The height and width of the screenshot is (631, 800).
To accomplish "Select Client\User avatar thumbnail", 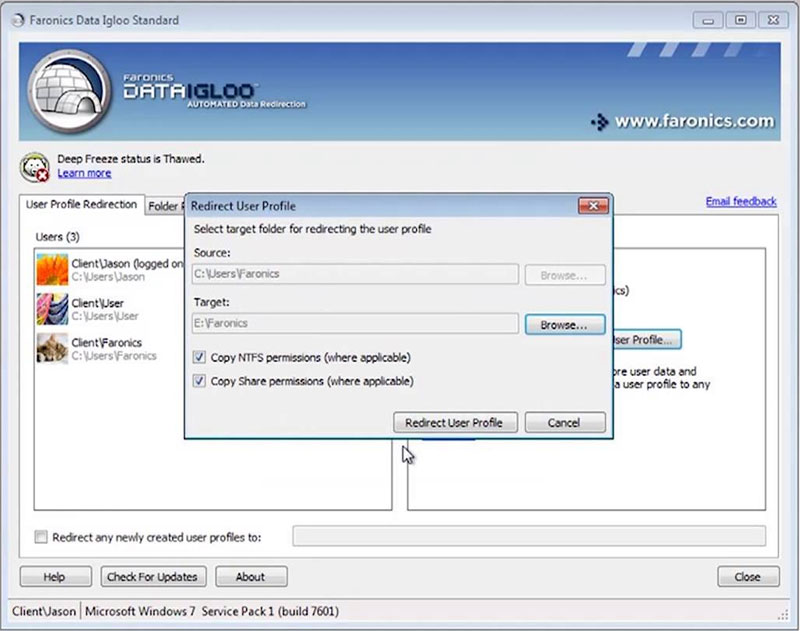I will click(52, 309).
